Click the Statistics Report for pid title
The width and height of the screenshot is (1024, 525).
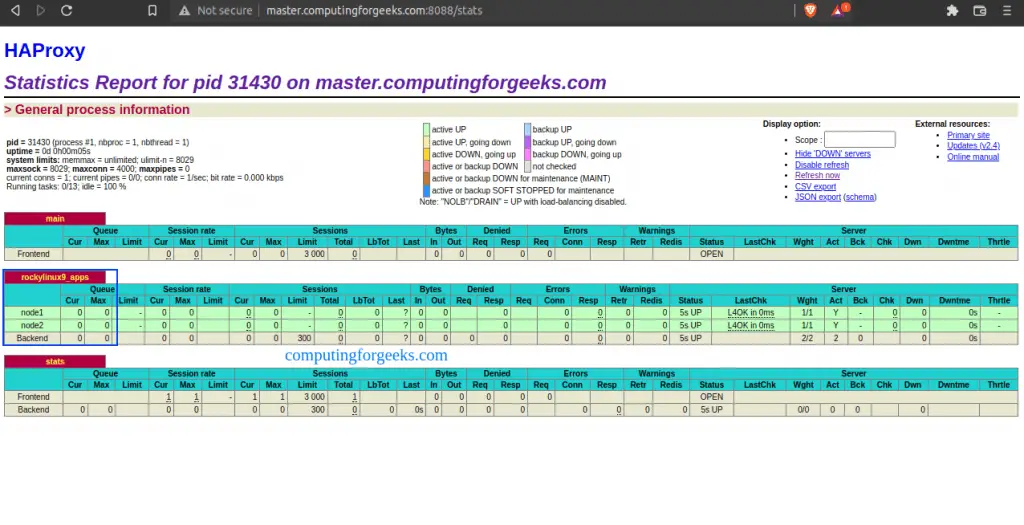(x=305, y=82)
